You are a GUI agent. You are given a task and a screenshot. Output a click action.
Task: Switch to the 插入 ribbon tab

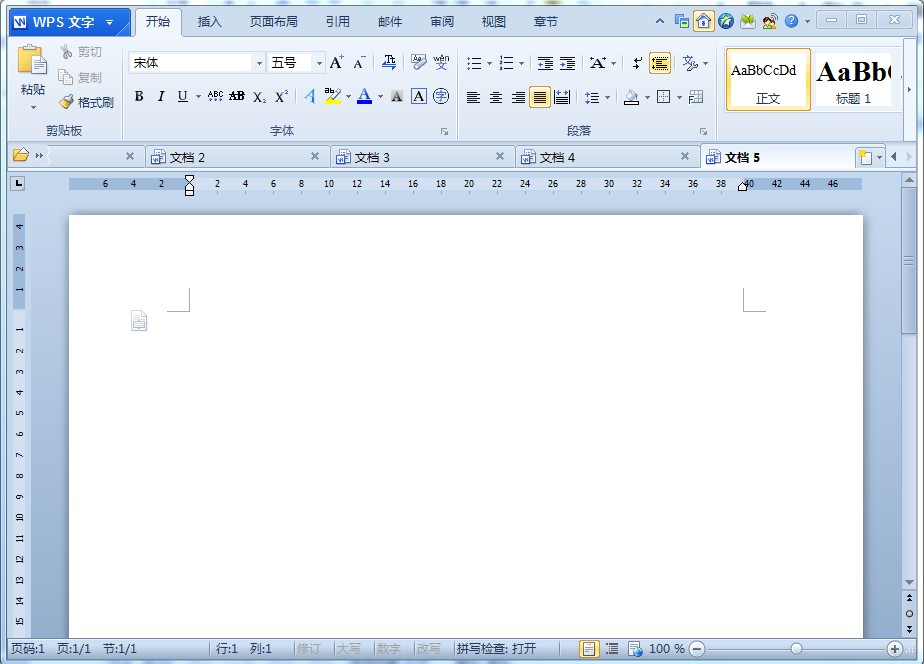pos(208,20)
